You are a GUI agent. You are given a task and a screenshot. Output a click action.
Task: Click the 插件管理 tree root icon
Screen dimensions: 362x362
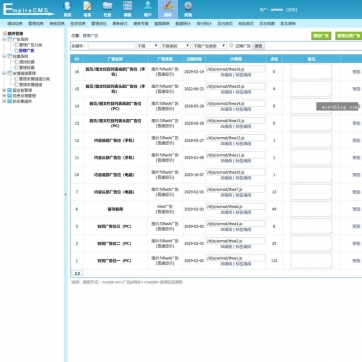tap(5, 33)
